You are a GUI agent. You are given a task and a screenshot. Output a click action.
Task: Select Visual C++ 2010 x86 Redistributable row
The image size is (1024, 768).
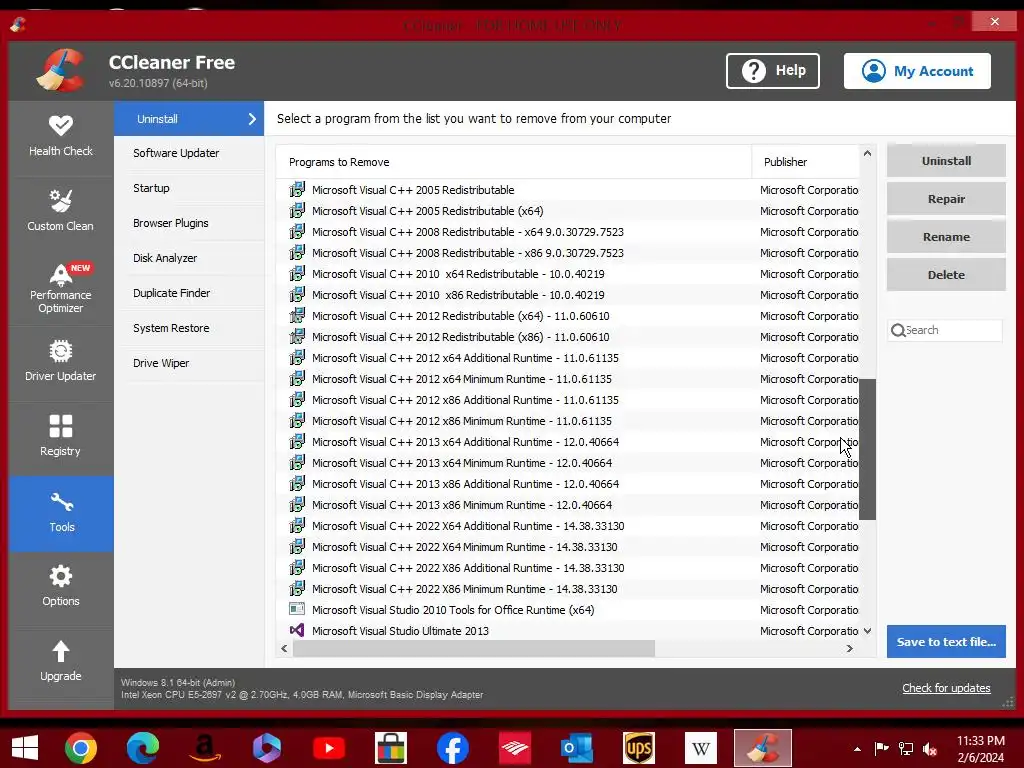(568, 295)
